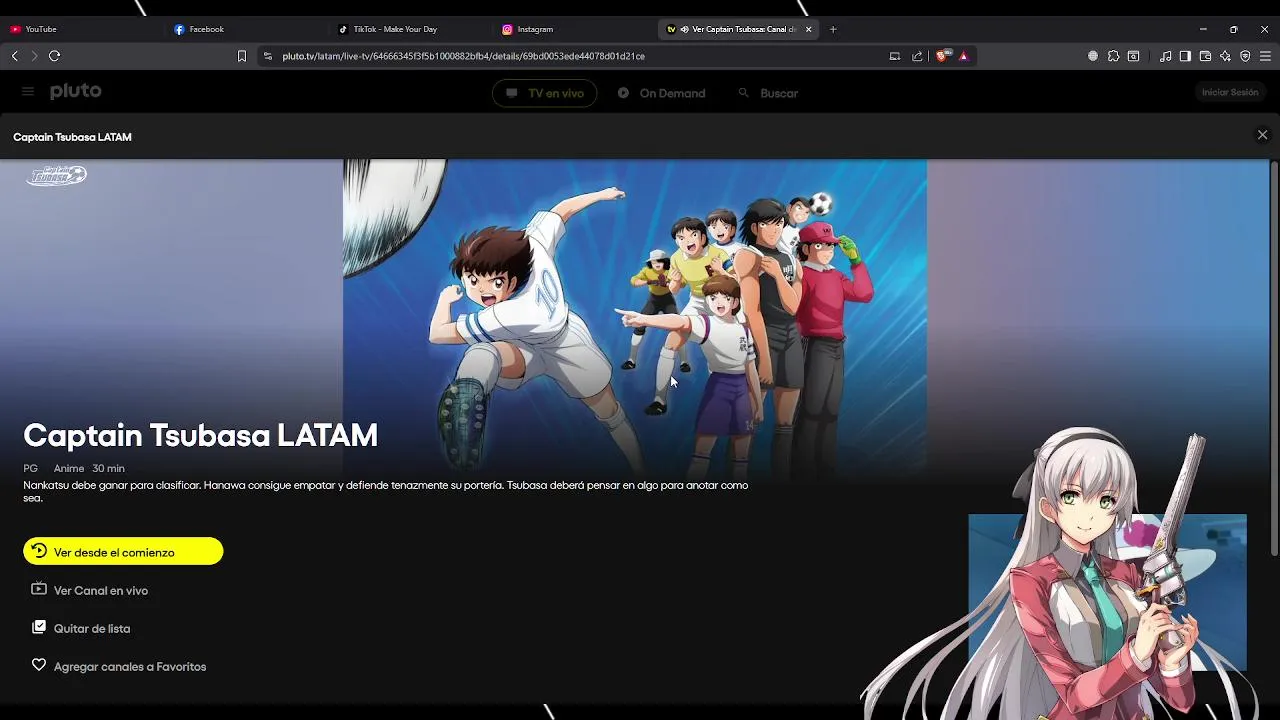Click the page vertical scrollbar
The image size is (1280, 720).
1274,357
